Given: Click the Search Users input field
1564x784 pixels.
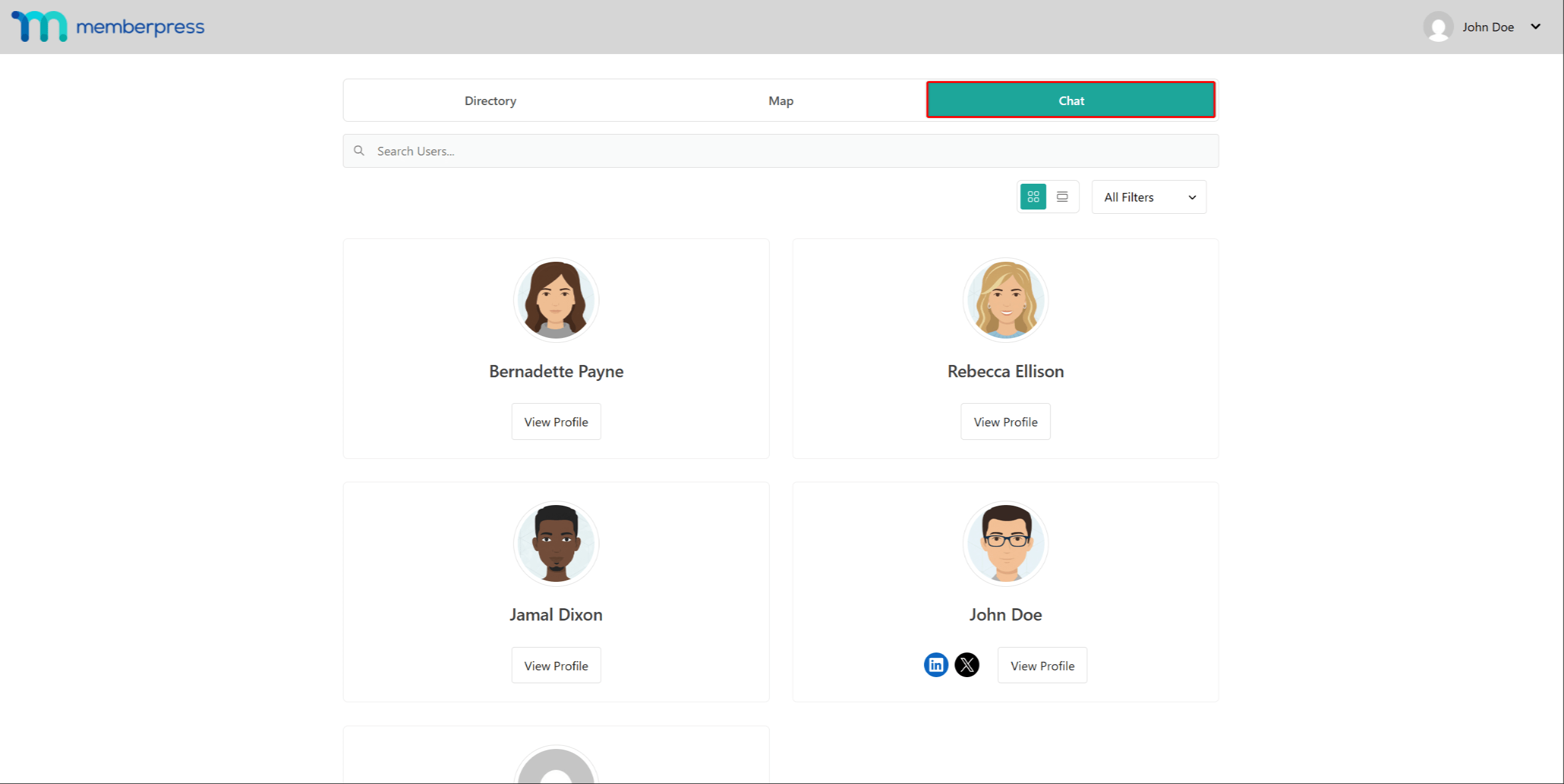Looking at the screenshot, I should tap(676, 151).
